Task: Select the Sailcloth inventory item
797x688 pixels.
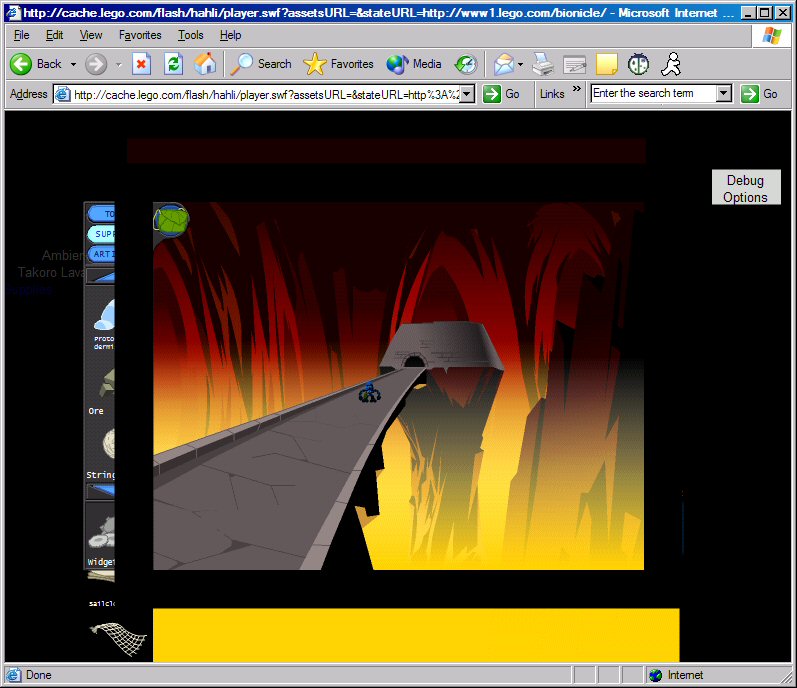Action: tap(101, 588)
